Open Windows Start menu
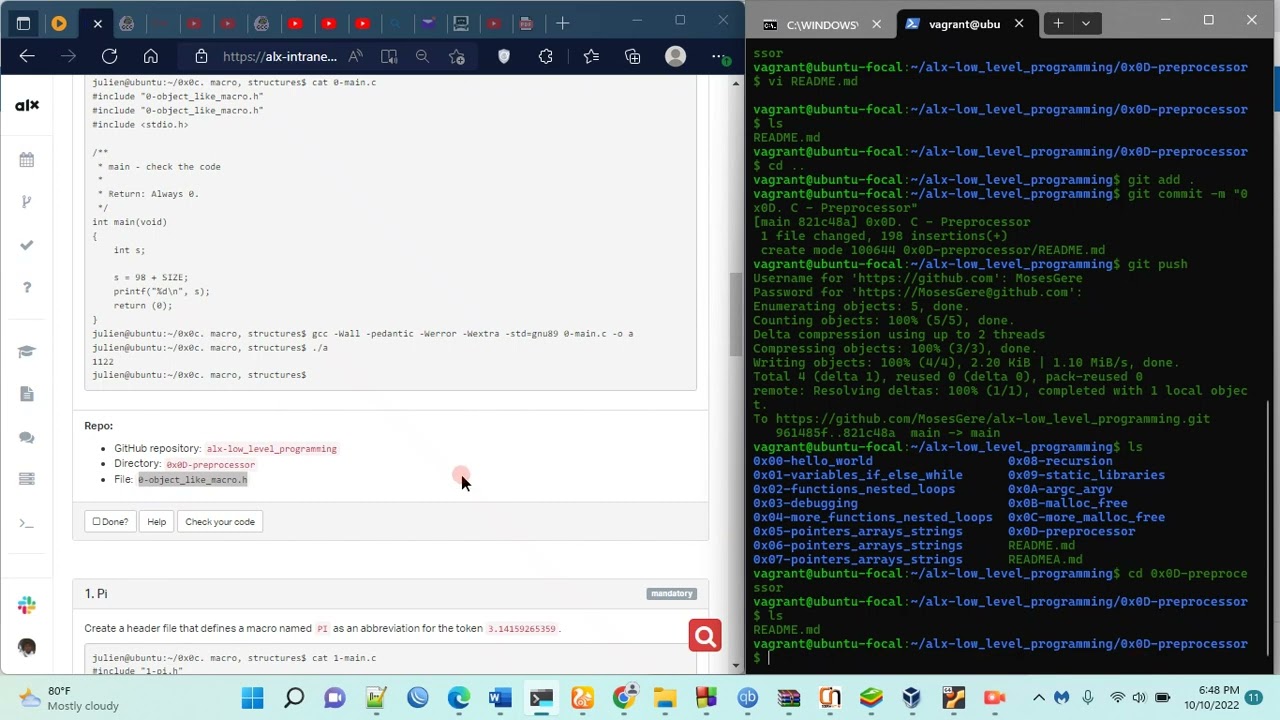 point(252,698)
